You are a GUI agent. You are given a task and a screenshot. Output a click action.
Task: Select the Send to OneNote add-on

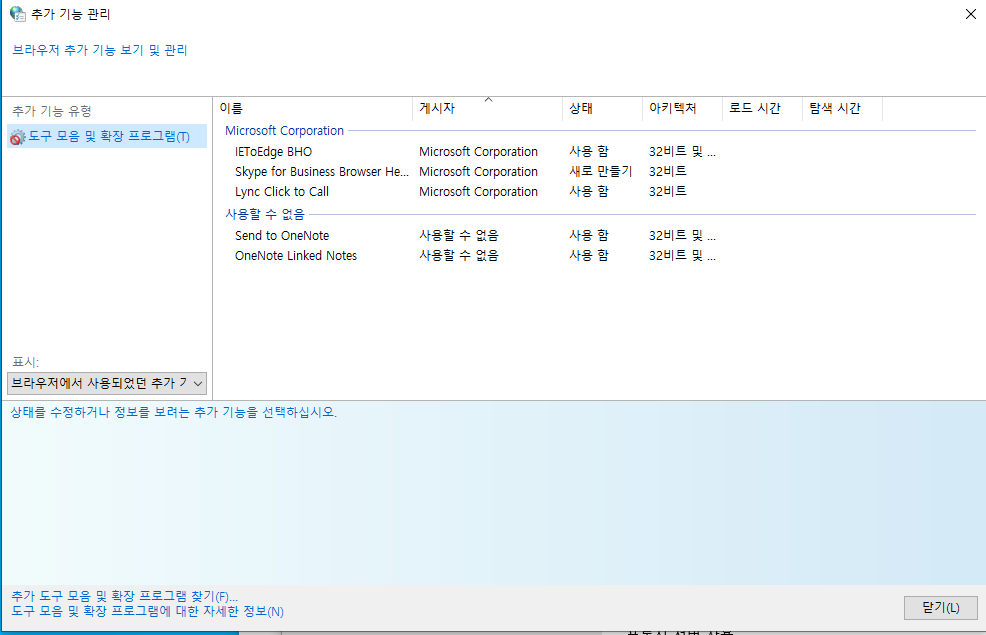point(282,236)
